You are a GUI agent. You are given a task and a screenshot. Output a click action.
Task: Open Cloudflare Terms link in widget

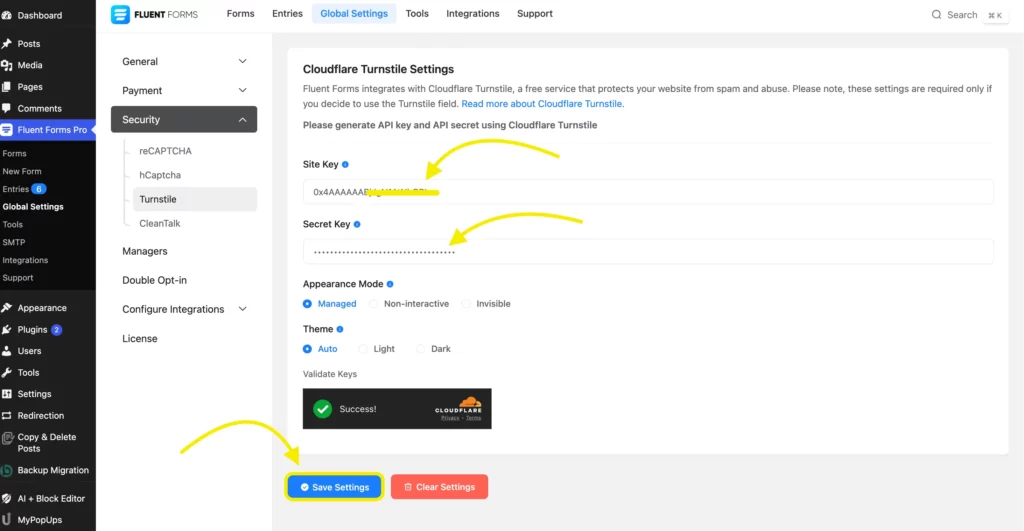click(x=473, y=418)
